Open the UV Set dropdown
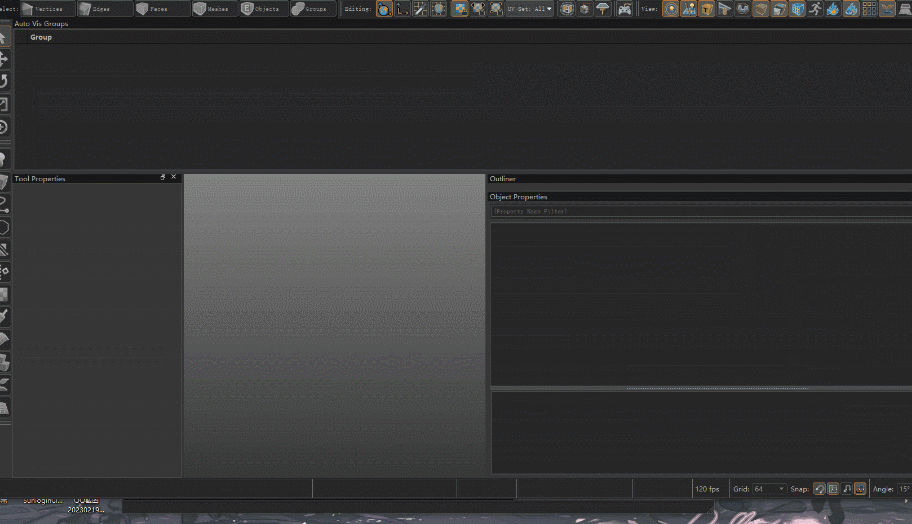 [x=529, y=9]
